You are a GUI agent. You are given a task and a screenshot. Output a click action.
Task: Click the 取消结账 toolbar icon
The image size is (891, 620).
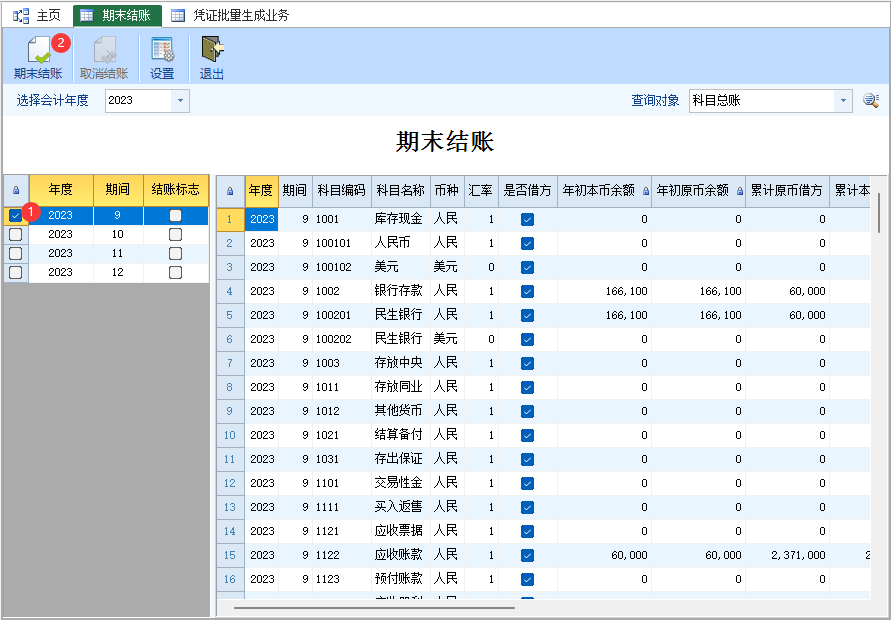tap(104, 51)
